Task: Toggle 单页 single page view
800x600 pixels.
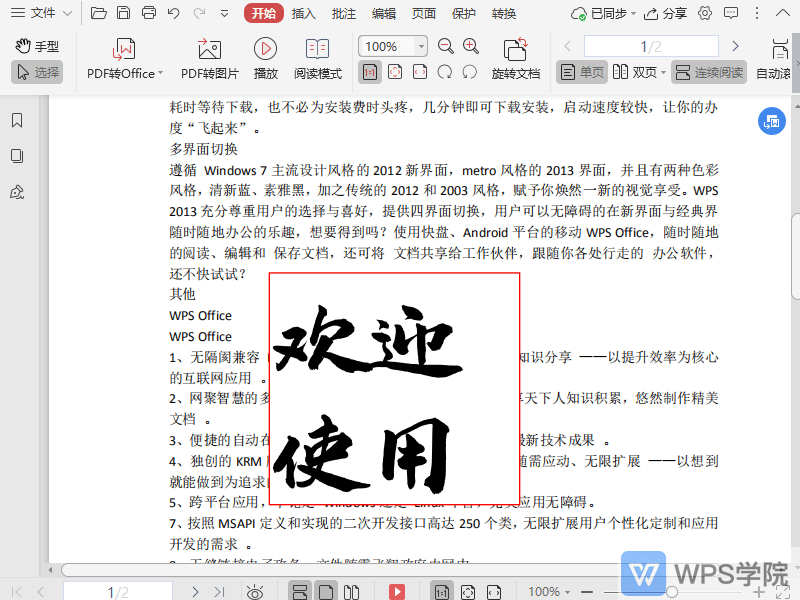Action: point(581,72)
